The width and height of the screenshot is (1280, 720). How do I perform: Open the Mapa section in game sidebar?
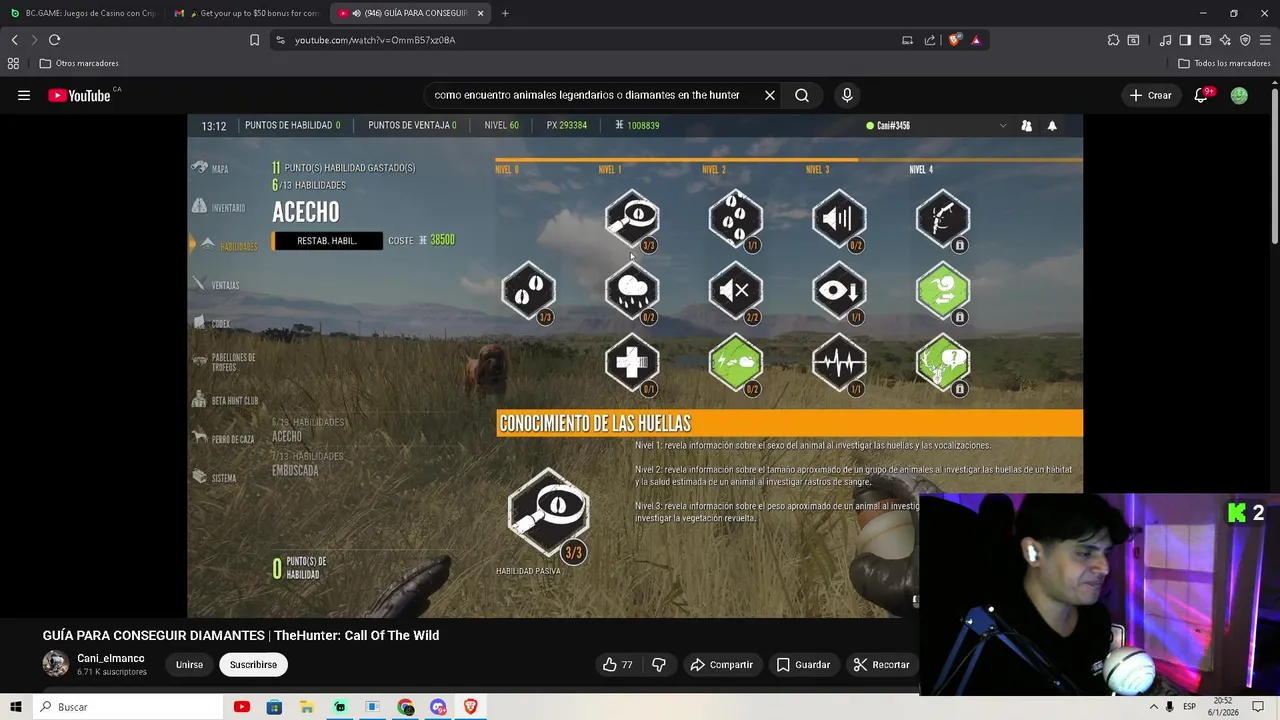pos(211,168)
